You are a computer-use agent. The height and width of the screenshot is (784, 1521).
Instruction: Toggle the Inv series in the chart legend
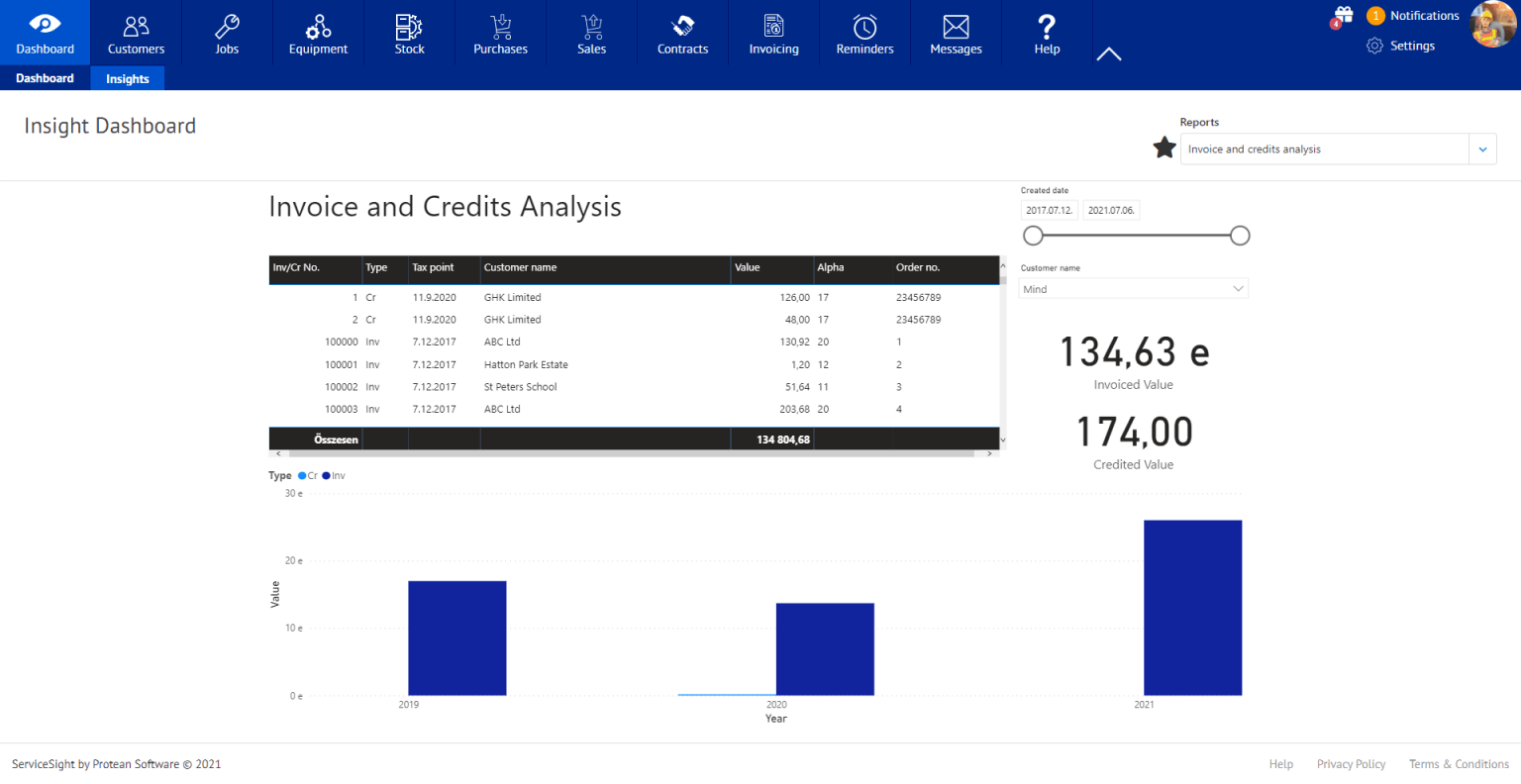click(x=335, y=475)
